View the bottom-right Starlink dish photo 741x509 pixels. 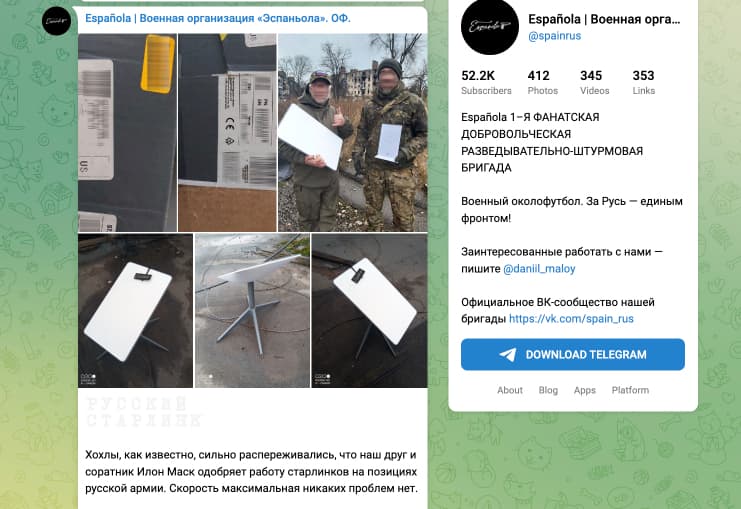pyautogui.click(x=370, y=311)
